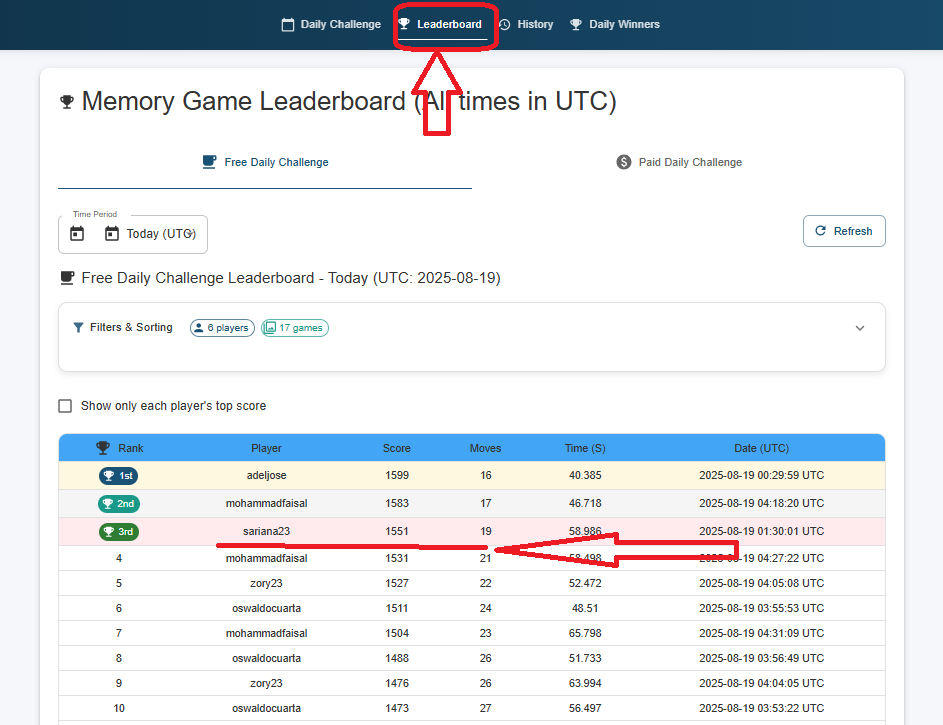Open the Leaderboard navigation tab
The height and width of the screenshot is (725, 943).
click(443, 25)
